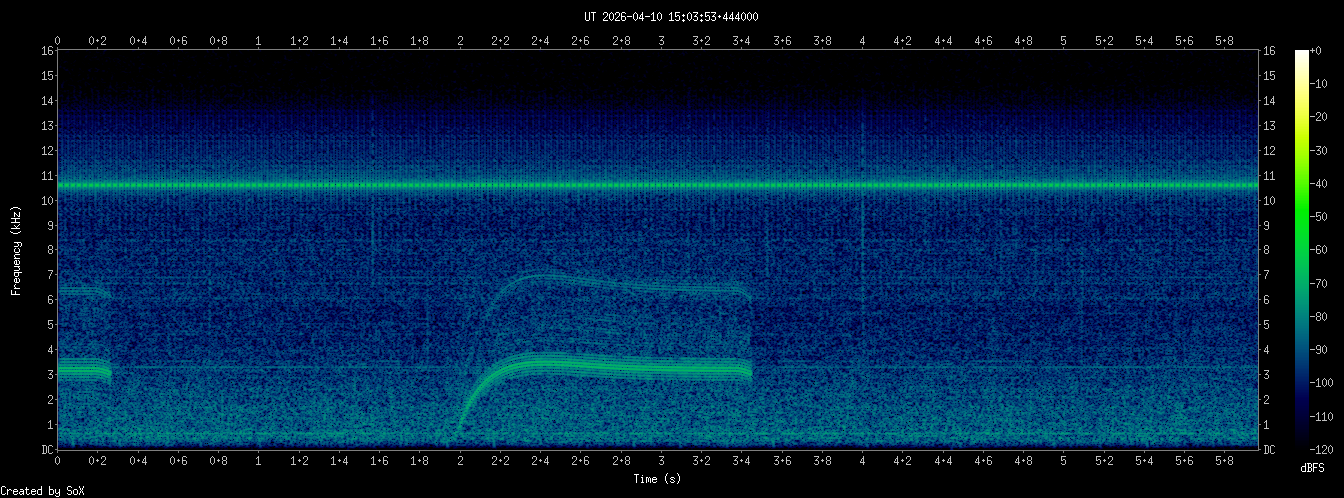Click the 1 second tick on the bottom time axis
1344x498 pixels.
pos(259,459)
